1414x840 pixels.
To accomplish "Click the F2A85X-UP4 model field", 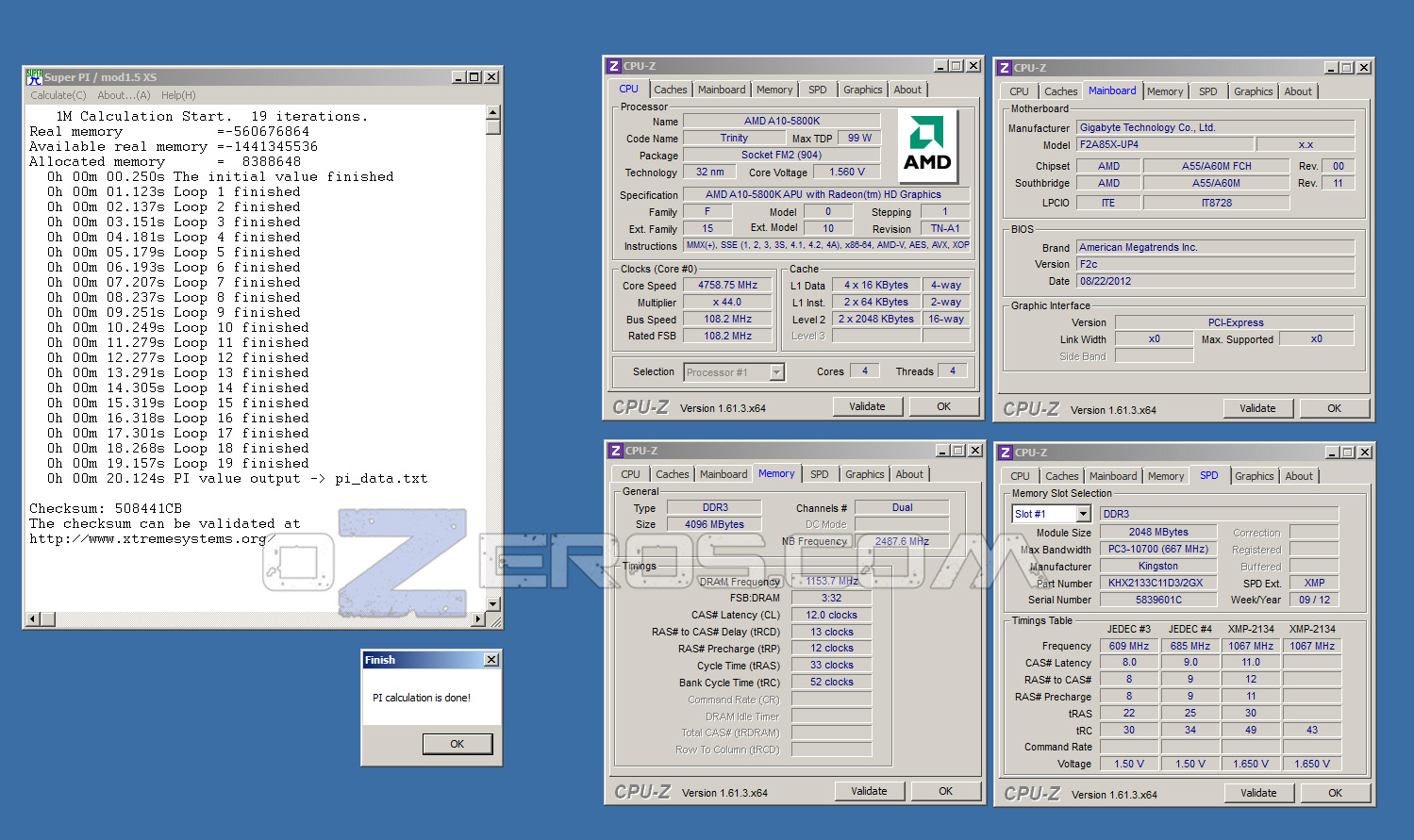I will [x=1165, y=144].
